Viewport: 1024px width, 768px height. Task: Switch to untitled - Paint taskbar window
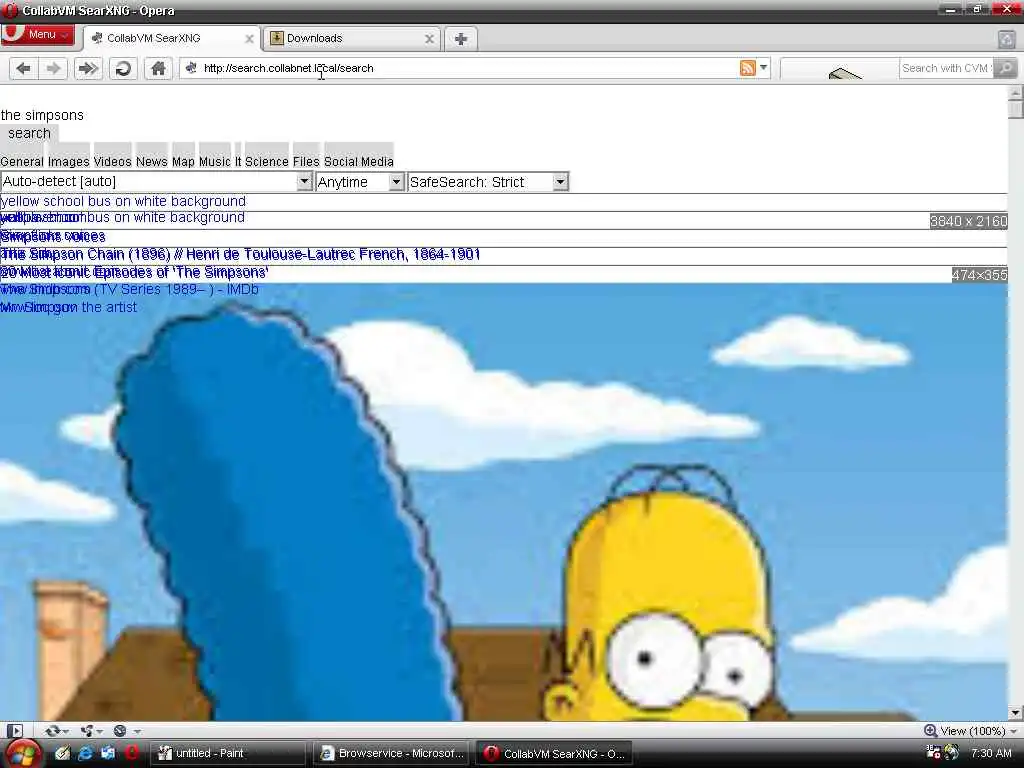click(229, 753)
